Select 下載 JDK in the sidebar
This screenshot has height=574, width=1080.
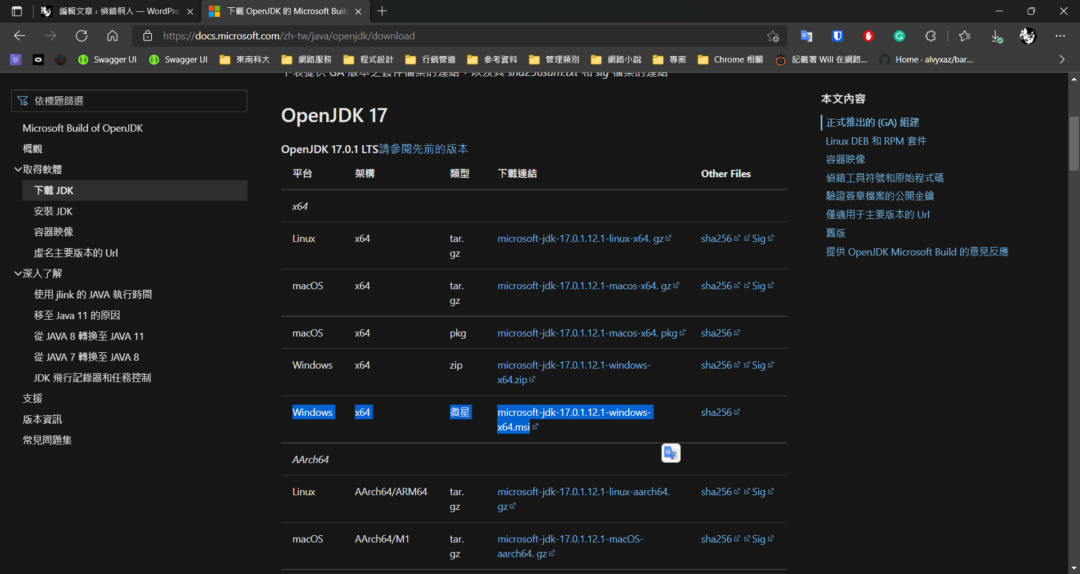tap(135, 191)
